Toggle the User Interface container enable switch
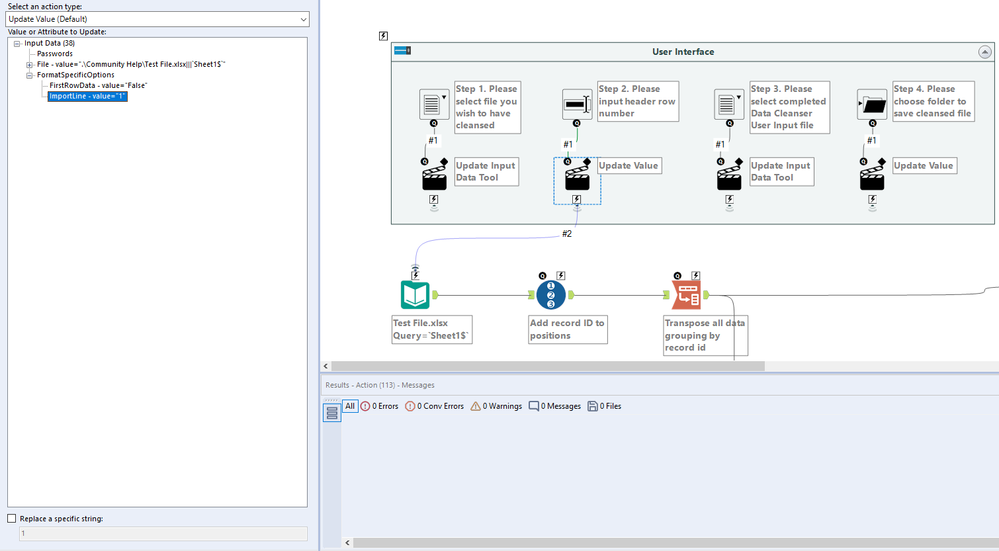999x551 pixels. [403, 50]
